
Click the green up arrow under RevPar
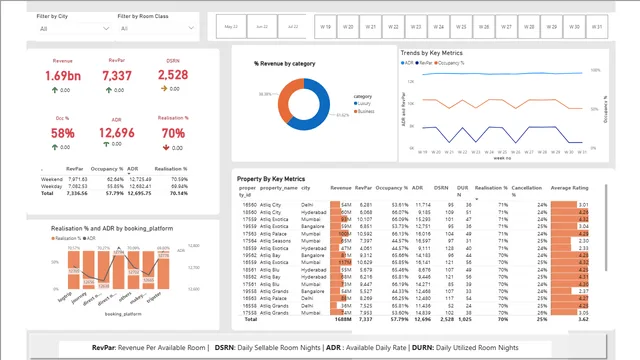click(109, 90)
